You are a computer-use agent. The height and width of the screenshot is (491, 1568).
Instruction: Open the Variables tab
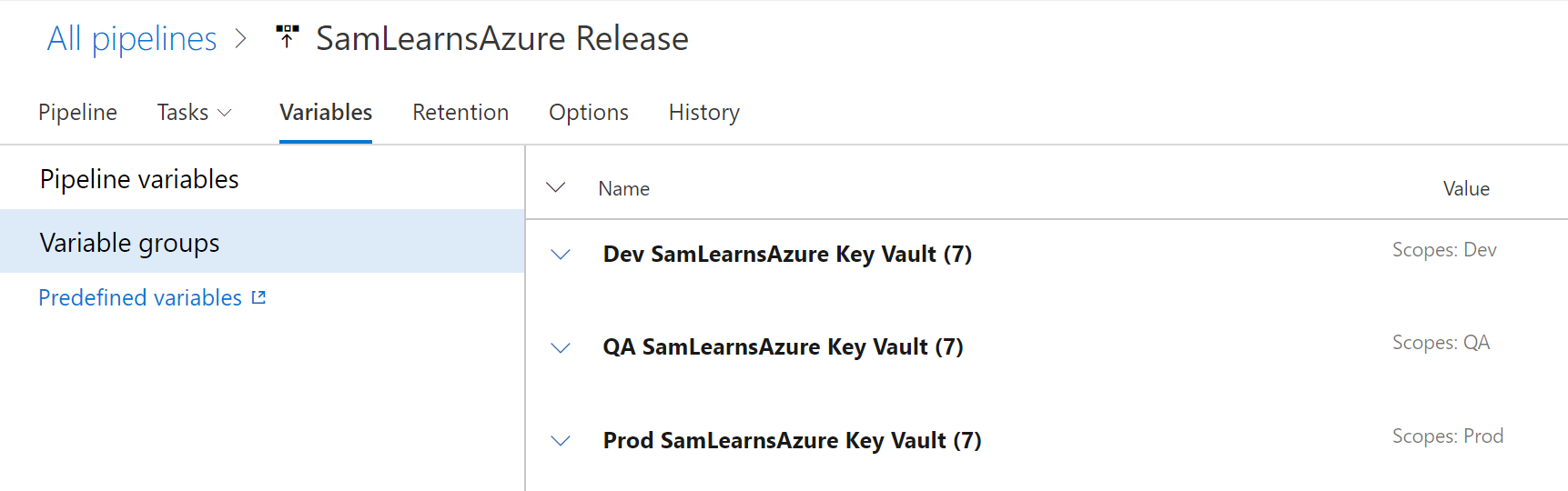(x=326, y=113)
